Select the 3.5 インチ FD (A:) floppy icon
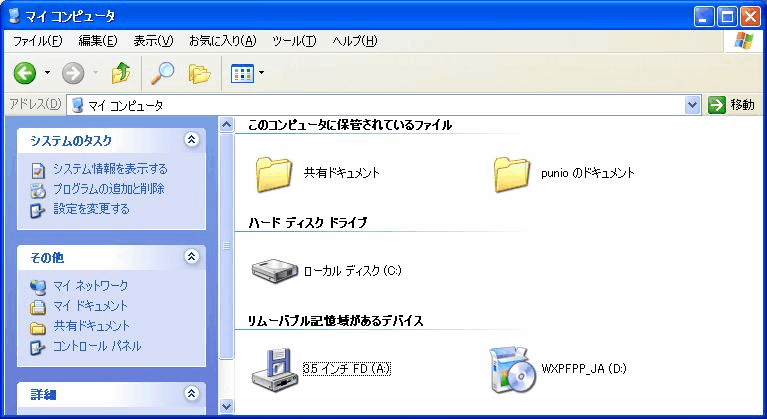This screenshot has width=767, height=419. point(275,369)
